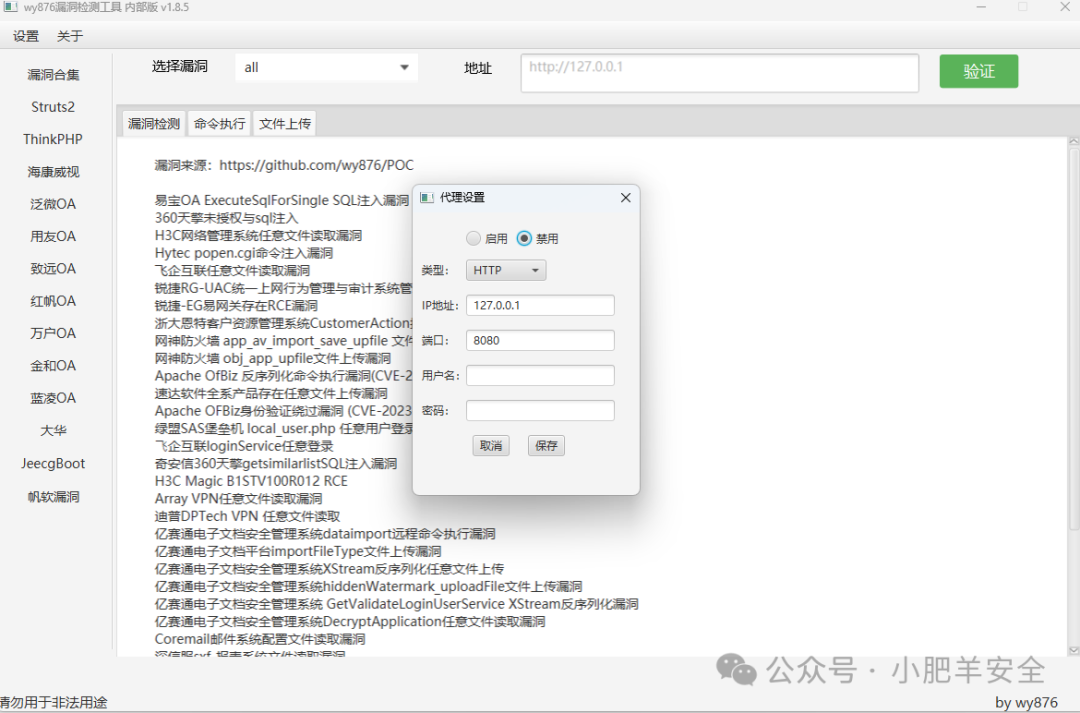Click the 密码 input field
This screenshot has height=713, width=1080.
[540, 411]
